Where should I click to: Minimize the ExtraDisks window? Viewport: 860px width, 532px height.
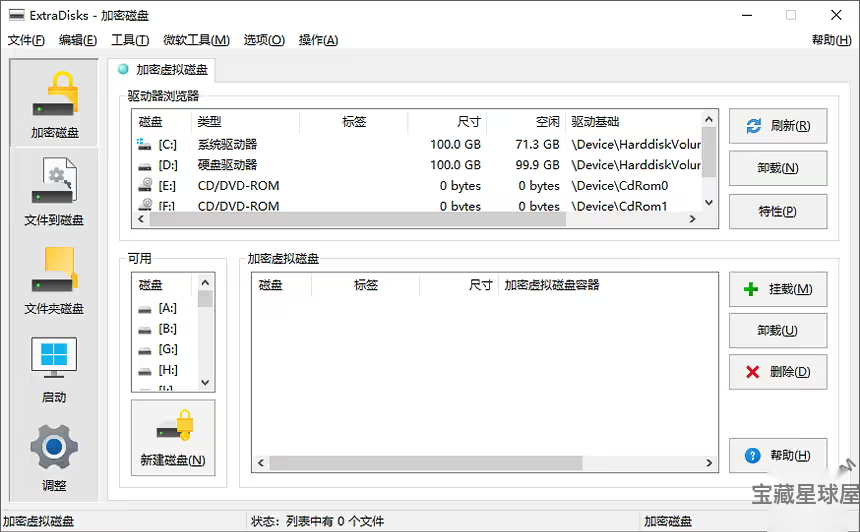point(747,15)
